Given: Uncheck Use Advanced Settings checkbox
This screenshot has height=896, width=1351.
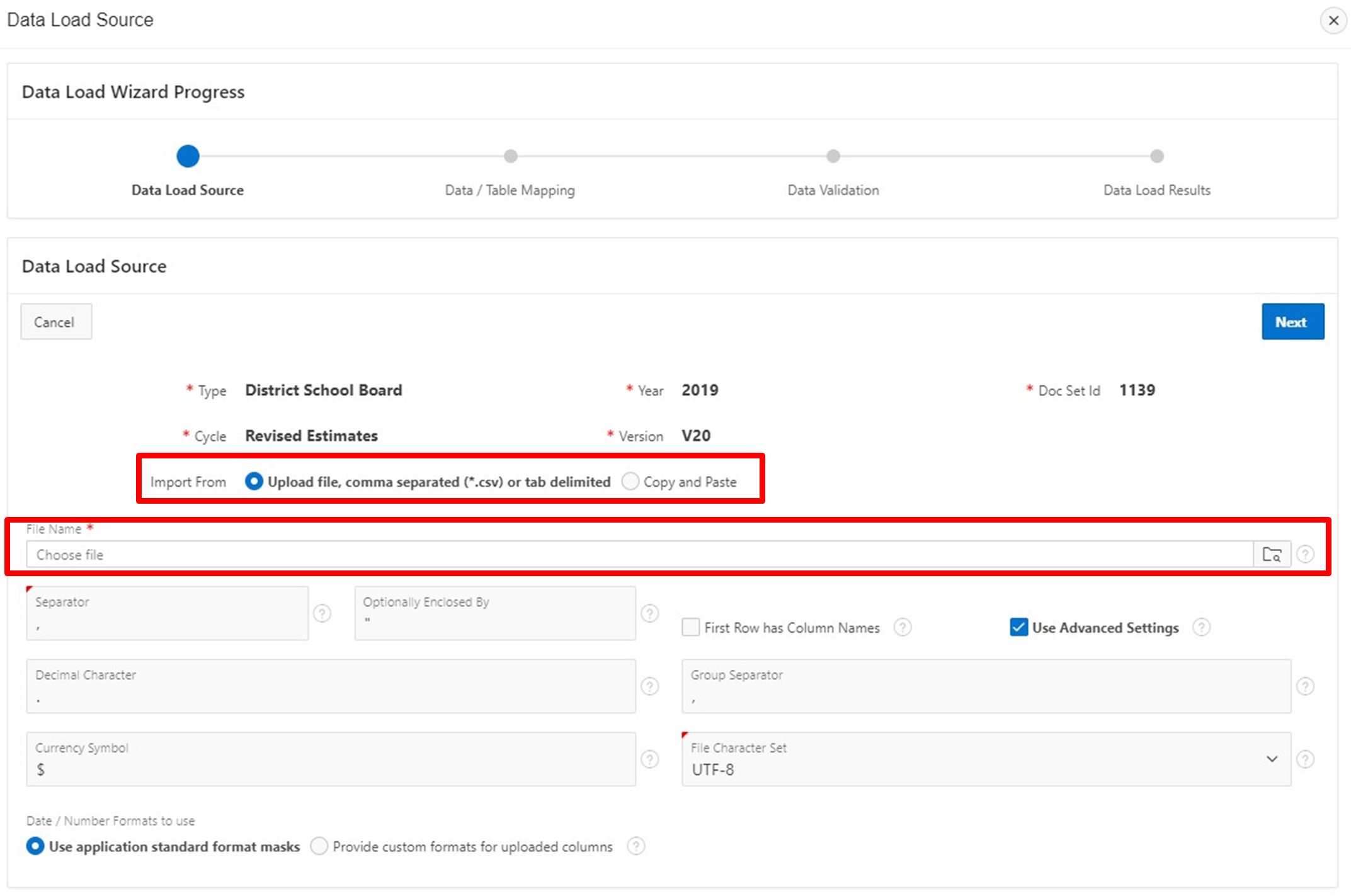Looking at the screenshot, I should (1018, 627).
